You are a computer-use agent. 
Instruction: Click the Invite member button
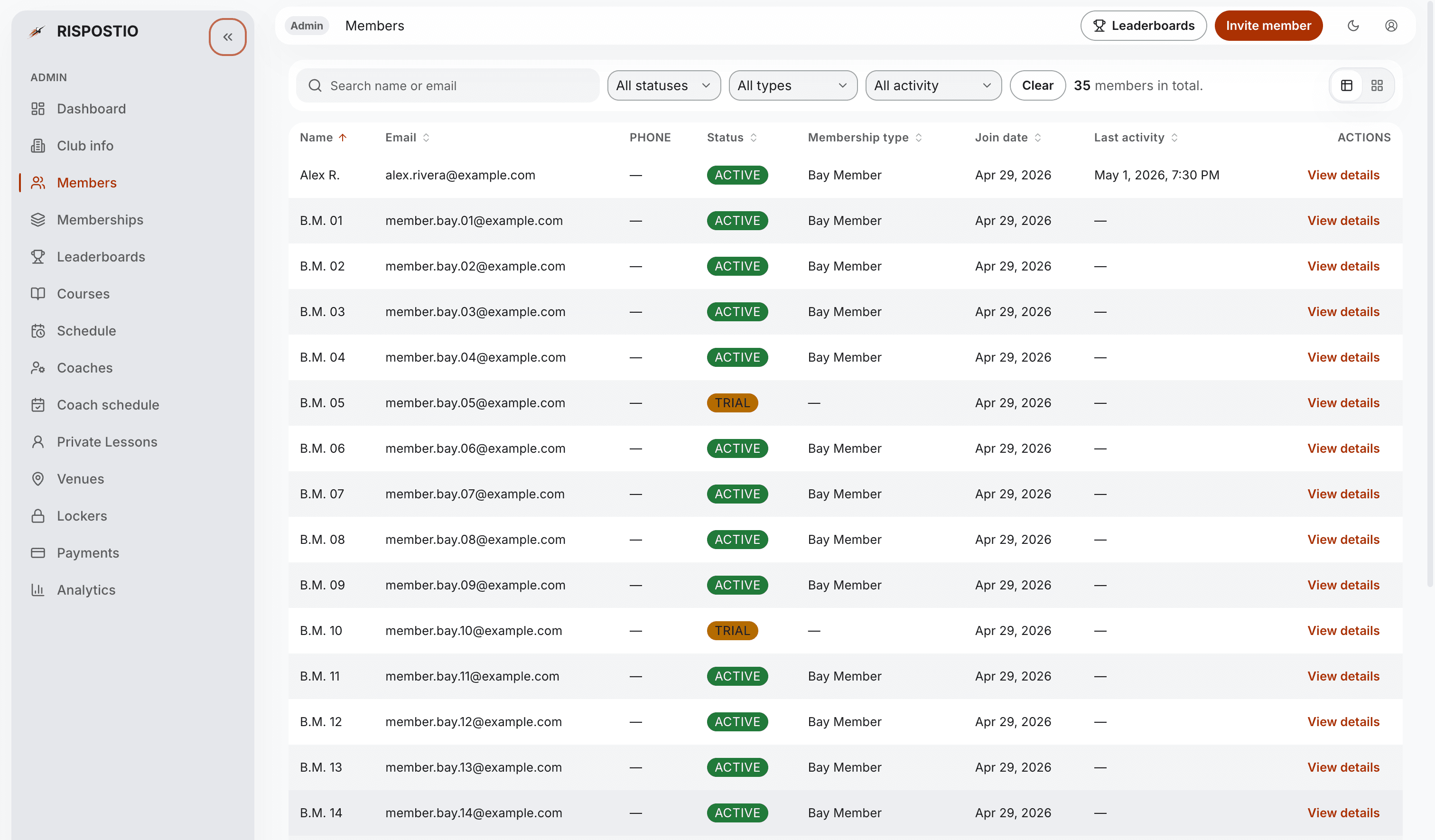pos(1268,26)
